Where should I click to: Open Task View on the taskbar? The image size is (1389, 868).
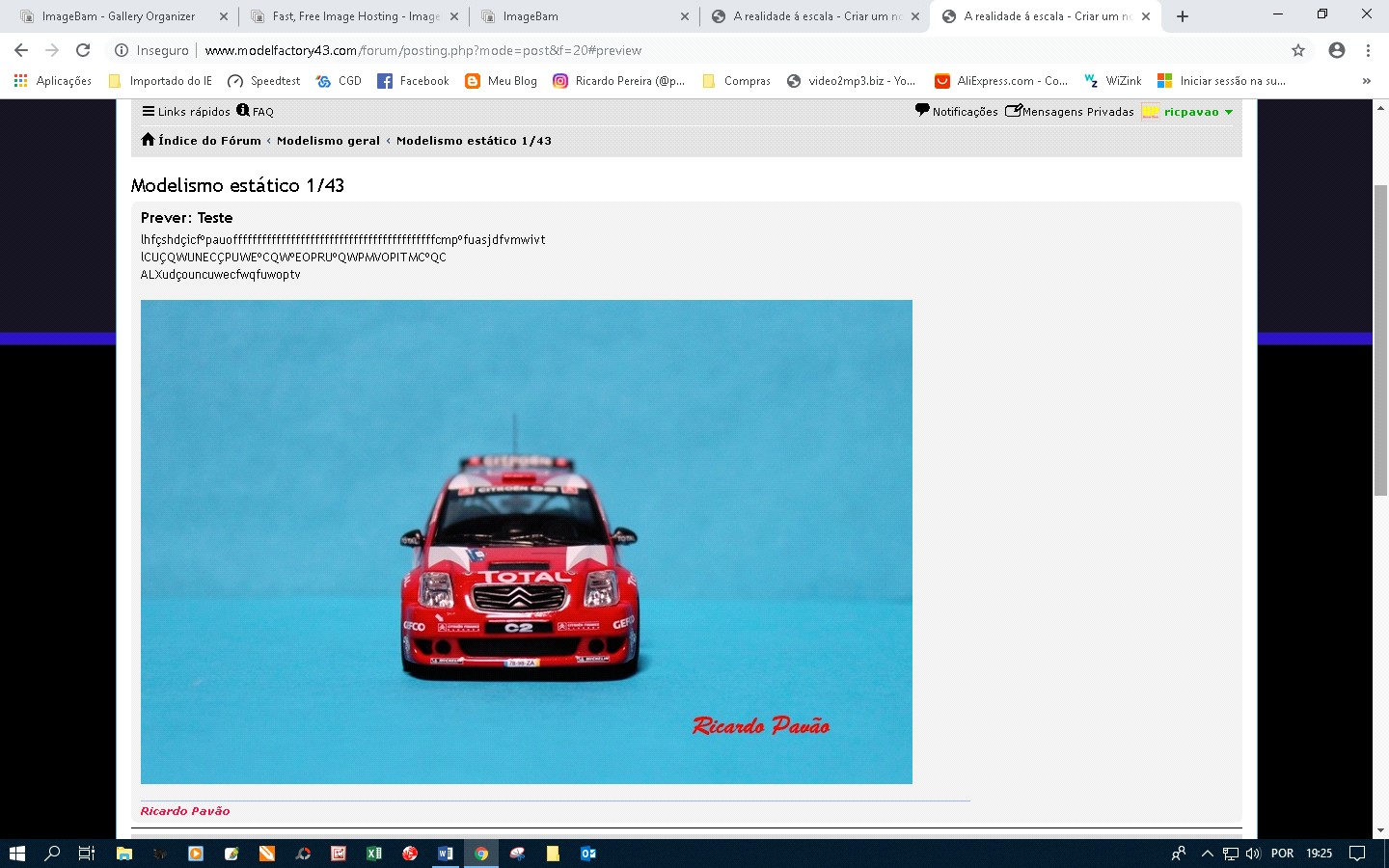click(86, 854)
